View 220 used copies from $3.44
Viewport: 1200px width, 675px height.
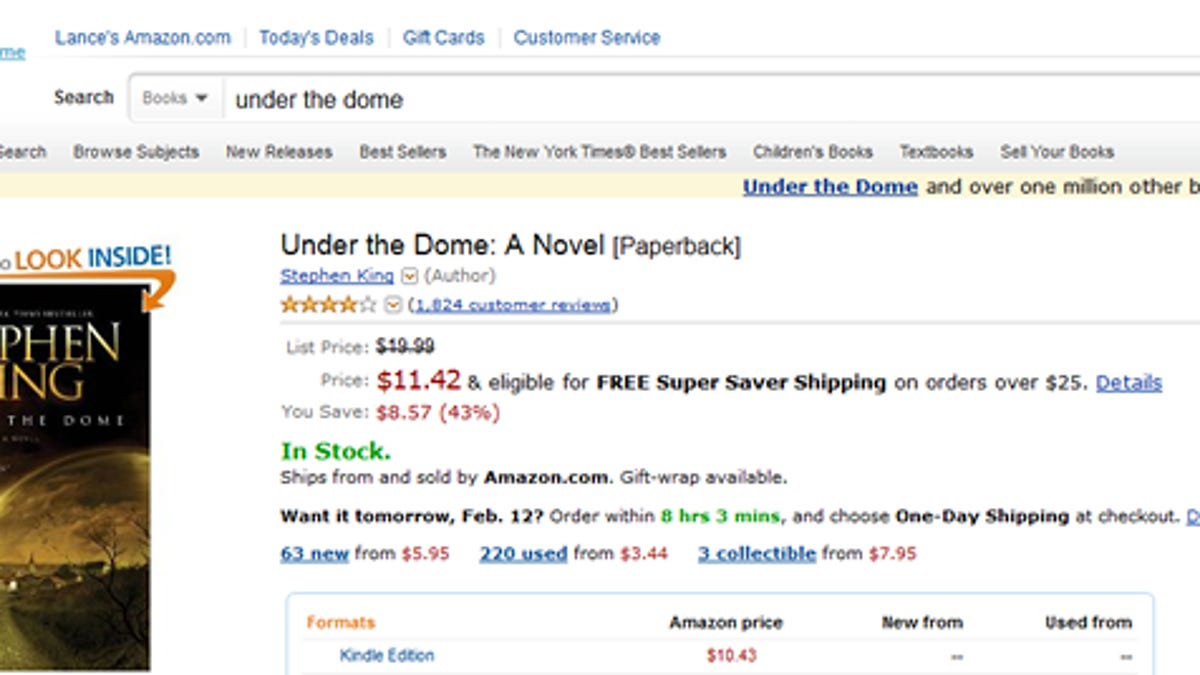coord(525,553)
